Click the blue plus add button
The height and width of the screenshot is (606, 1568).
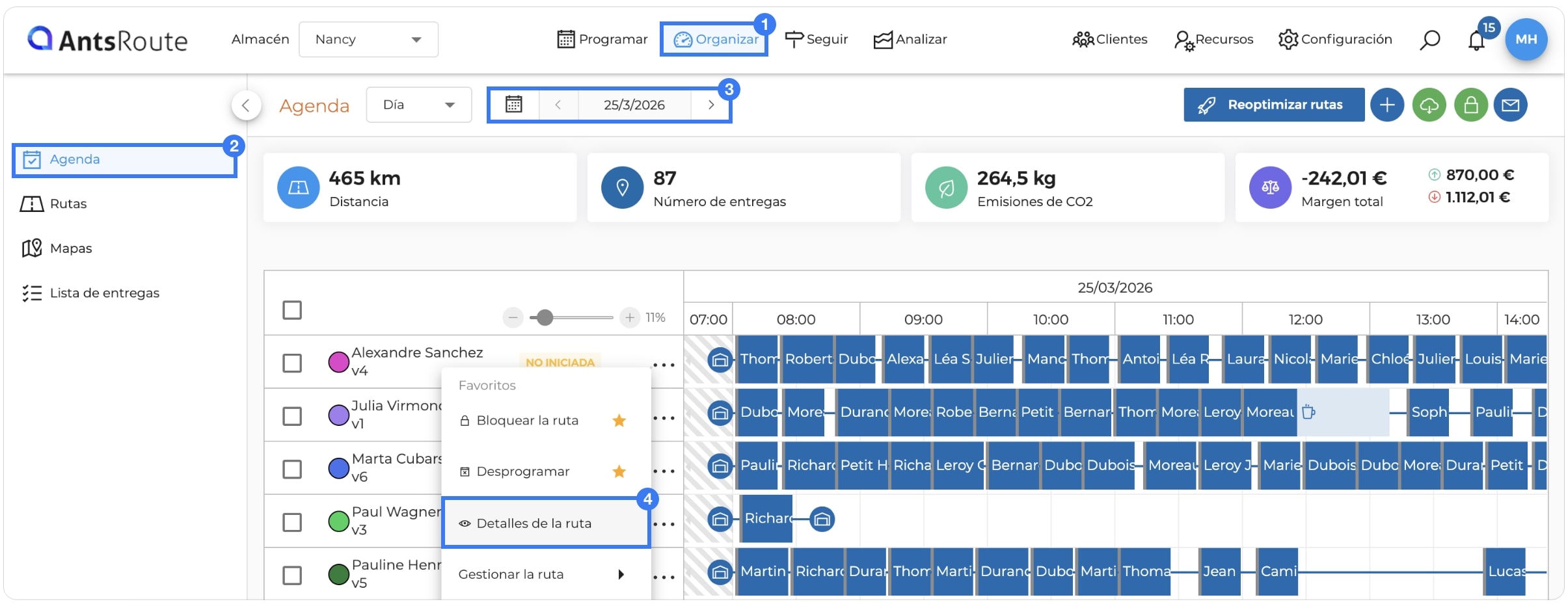(1386, 105)
